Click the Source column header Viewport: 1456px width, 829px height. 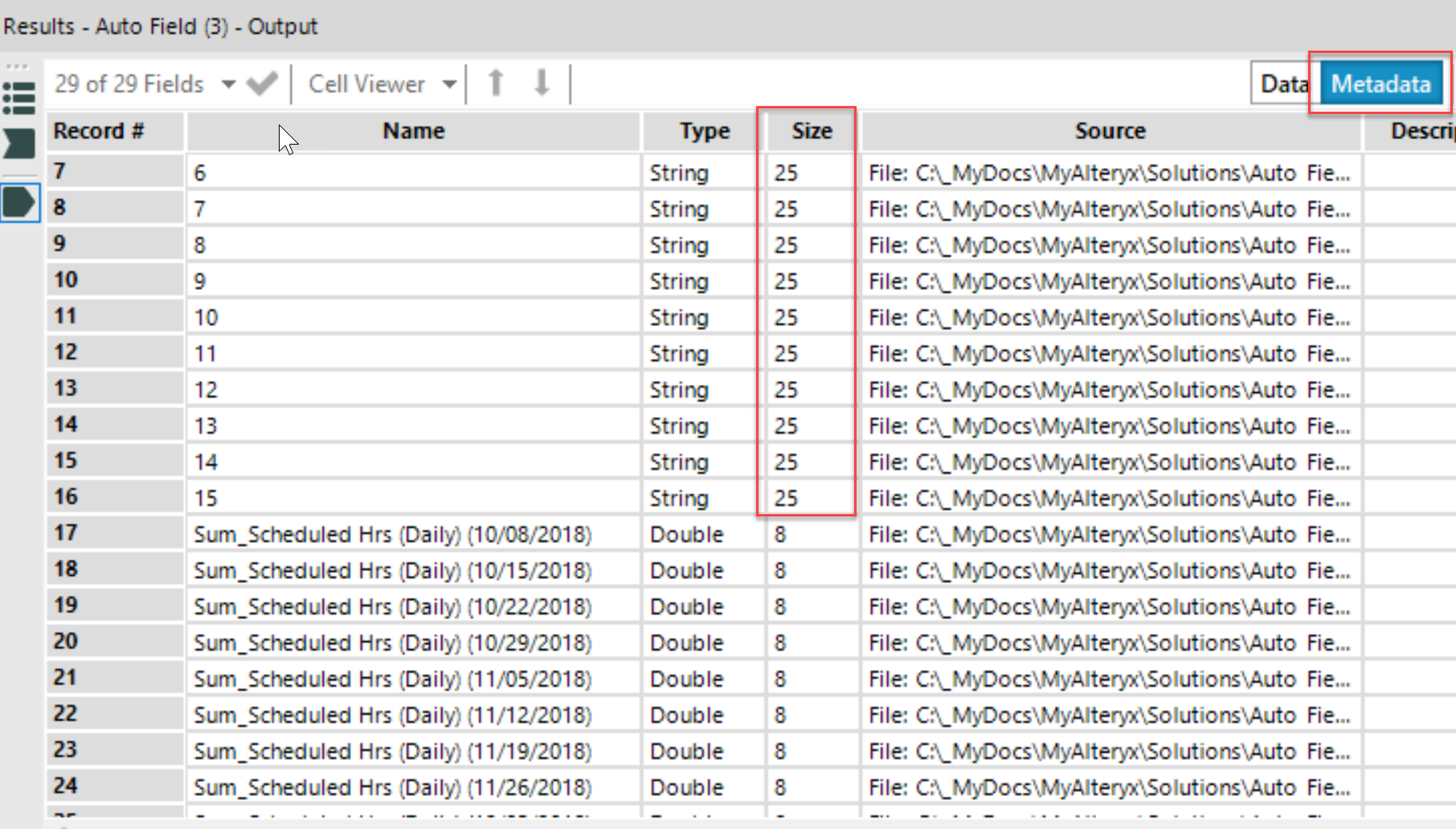click(1110, 130)
